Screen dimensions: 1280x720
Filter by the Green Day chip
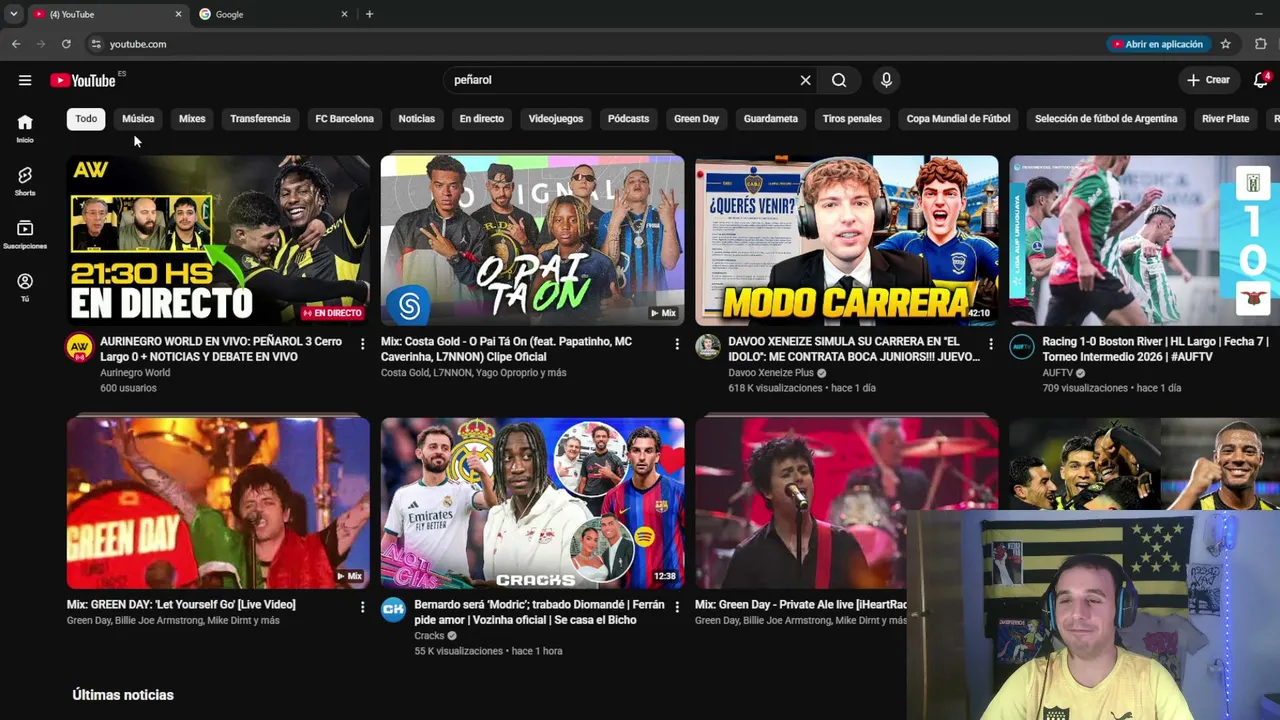(697, 119)
